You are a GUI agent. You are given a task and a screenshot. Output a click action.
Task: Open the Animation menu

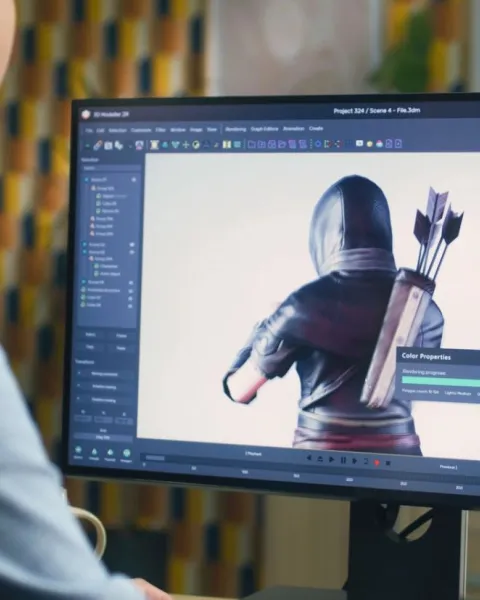point(294,129)
